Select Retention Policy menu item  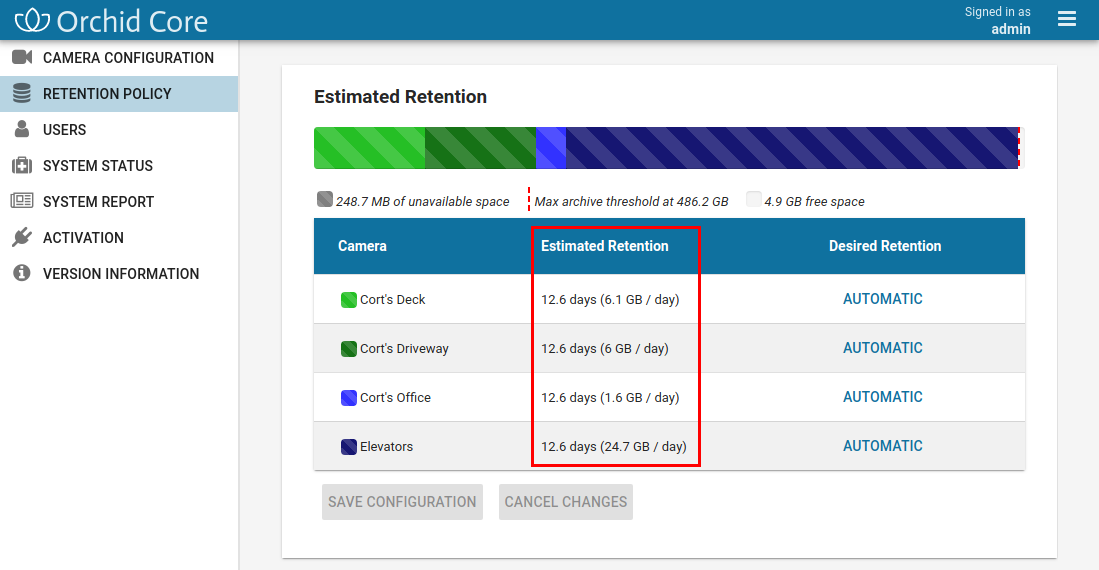point(119,93)
